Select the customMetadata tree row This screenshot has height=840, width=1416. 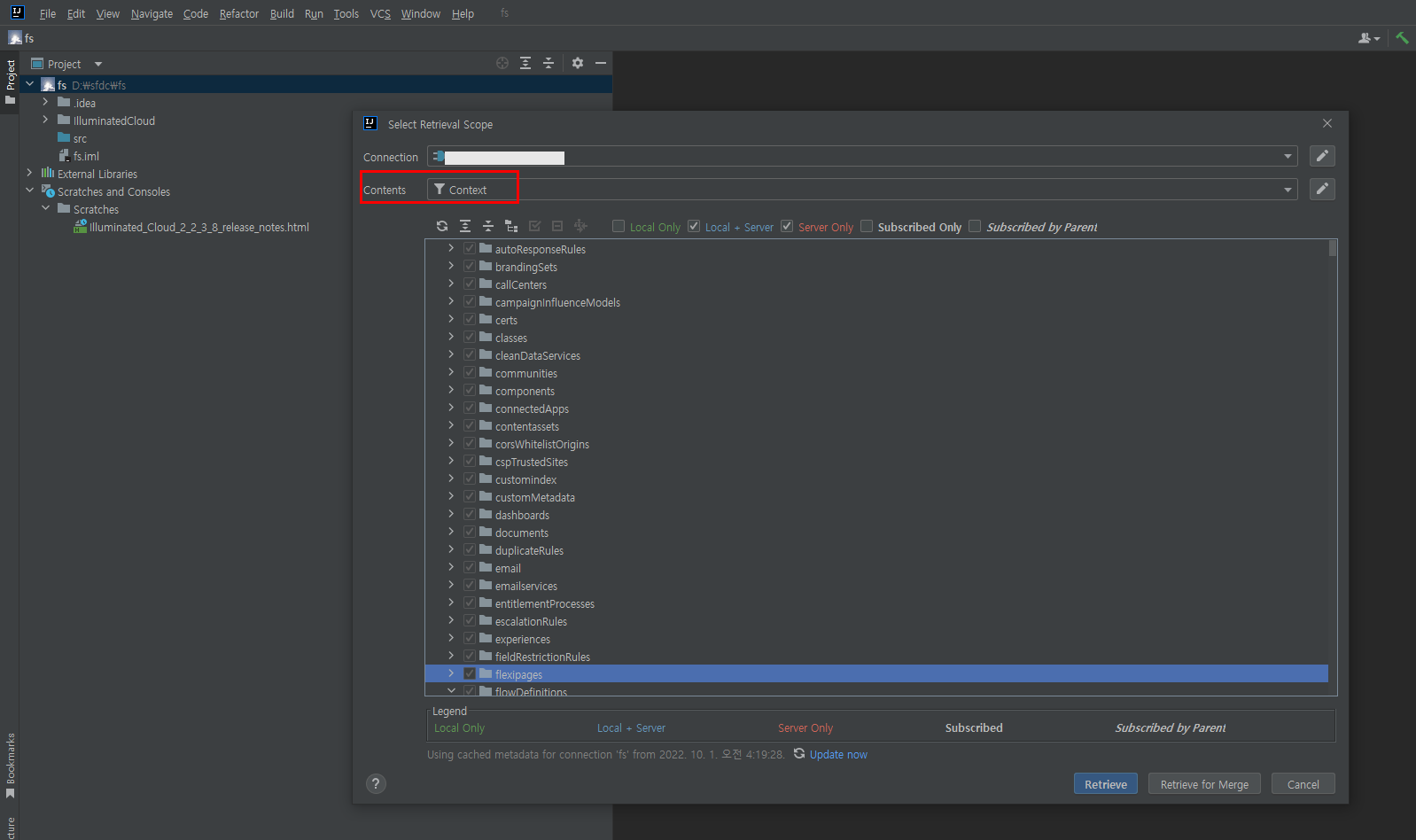[876, 497]
